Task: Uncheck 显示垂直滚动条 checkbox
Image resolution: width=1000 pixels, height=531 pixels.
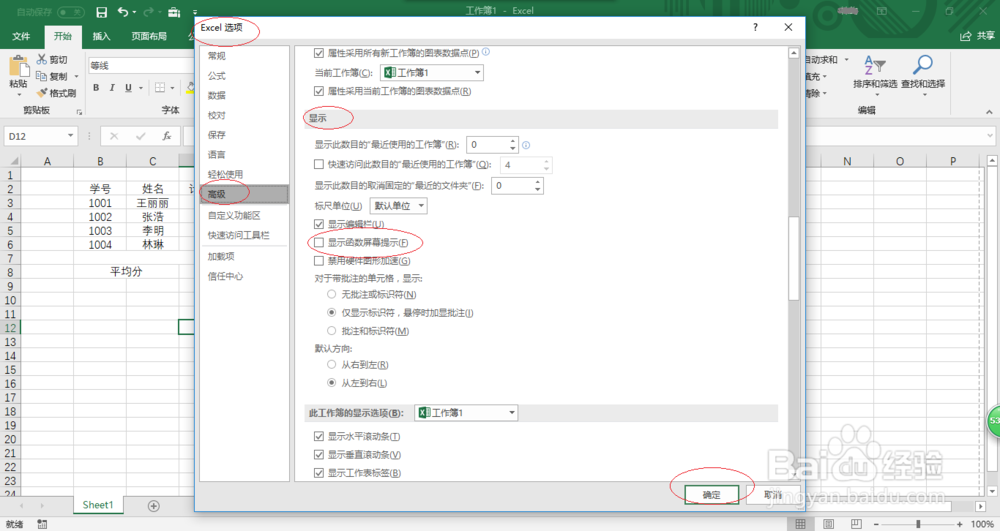Action: point(319,455)
